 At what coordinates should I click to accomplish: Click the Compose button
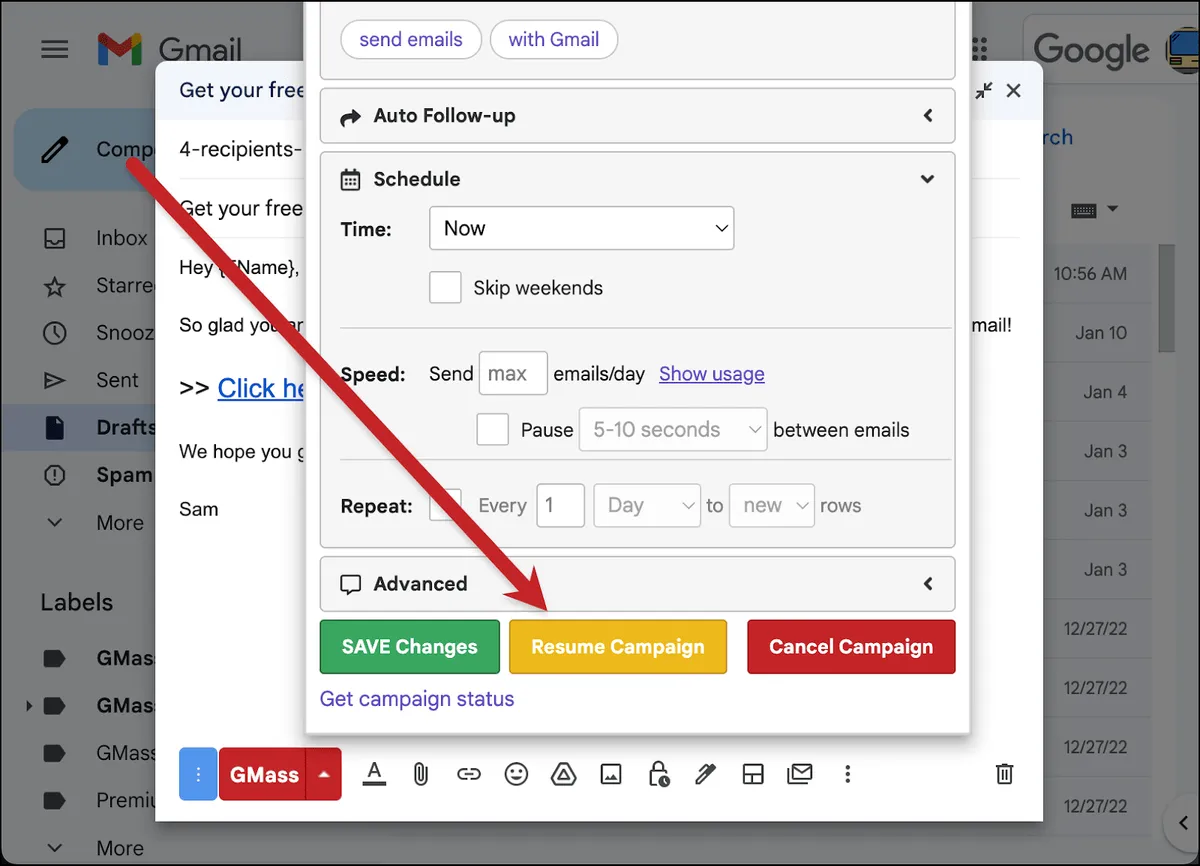pos(85,150)
